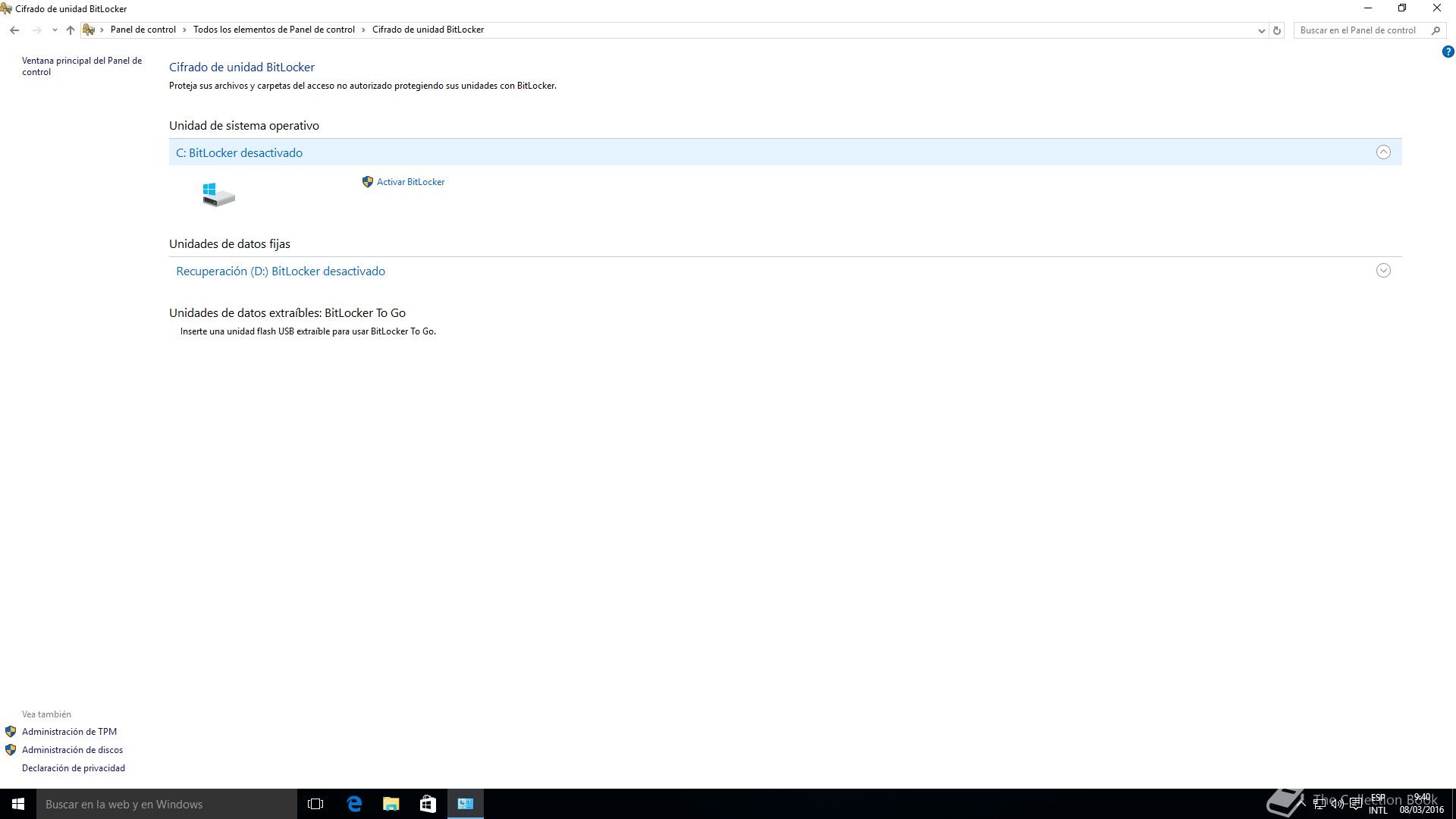The width and height of the screenshot is (1456, 819).
Task: Click the Control Panel taskbar button
Action: 466,804
